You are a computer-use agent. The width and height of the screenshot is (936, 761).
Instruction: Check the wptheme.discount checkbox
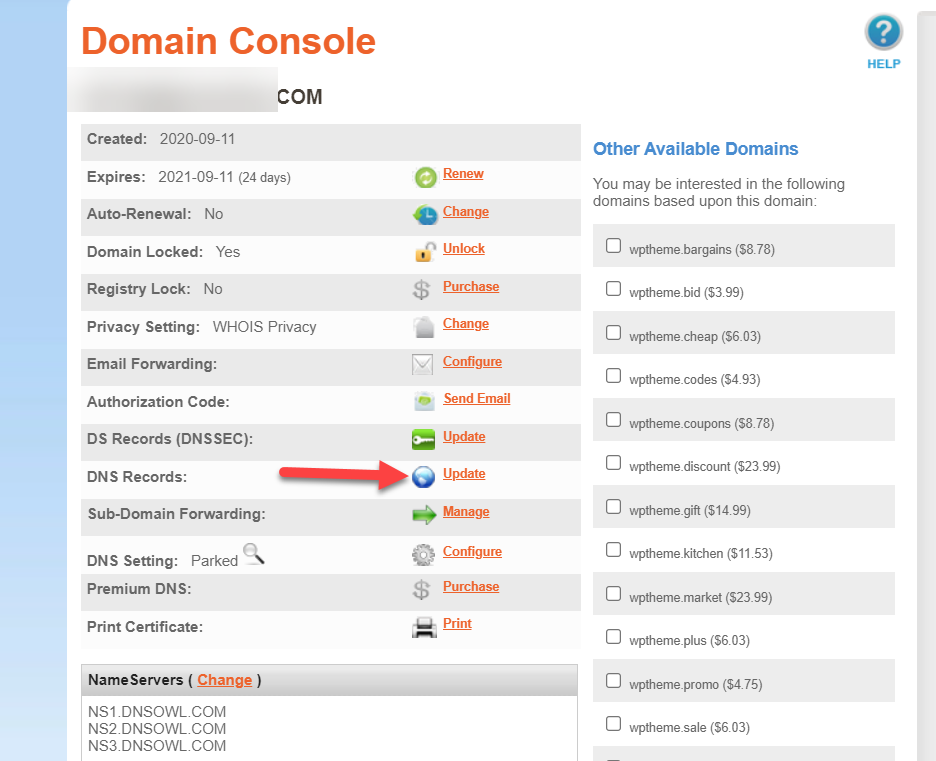[x=613, y=463]
